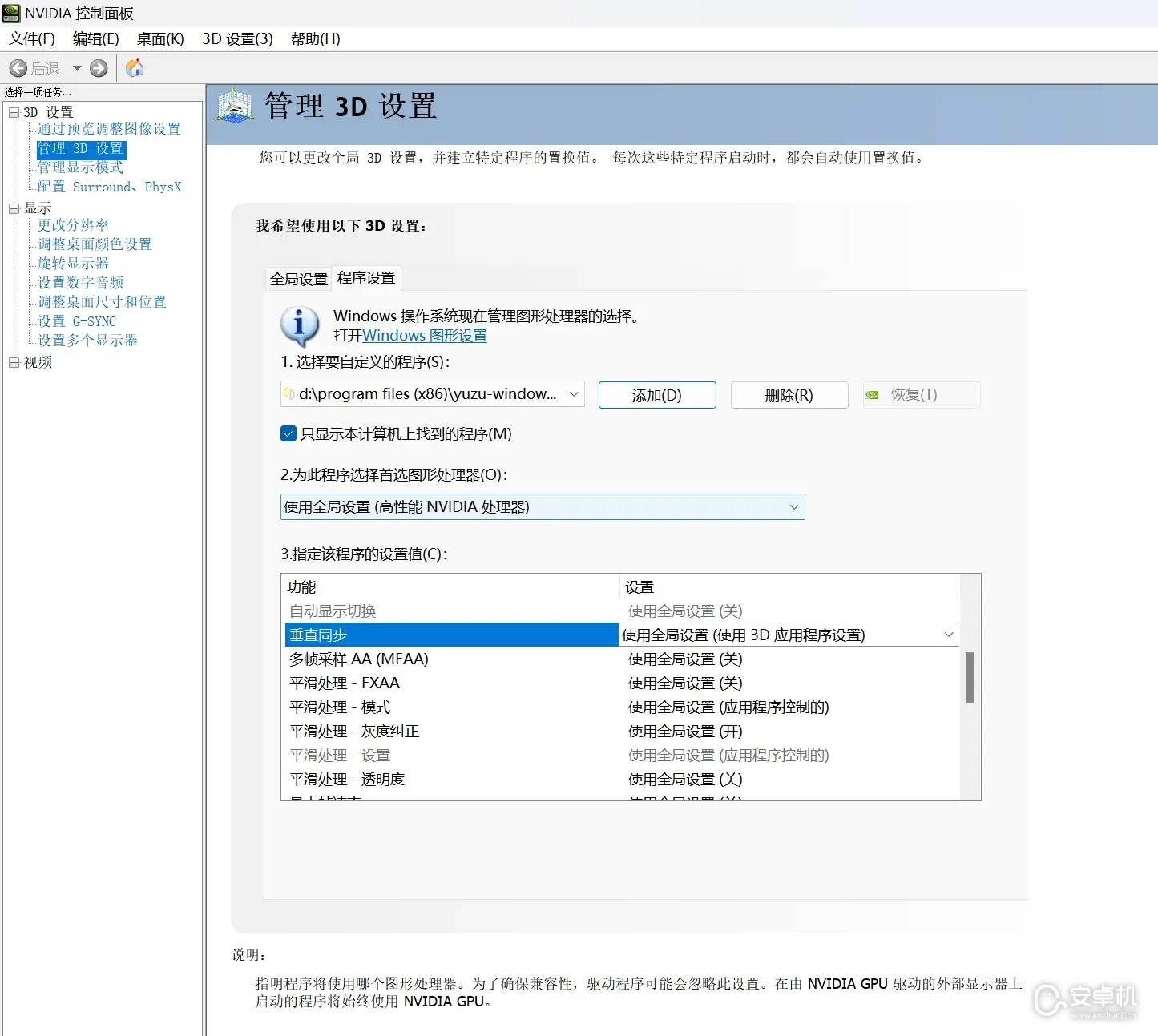Screen dimensions: 1158x1036
Task: Click the 功能 column header
Action: [452, 587]
